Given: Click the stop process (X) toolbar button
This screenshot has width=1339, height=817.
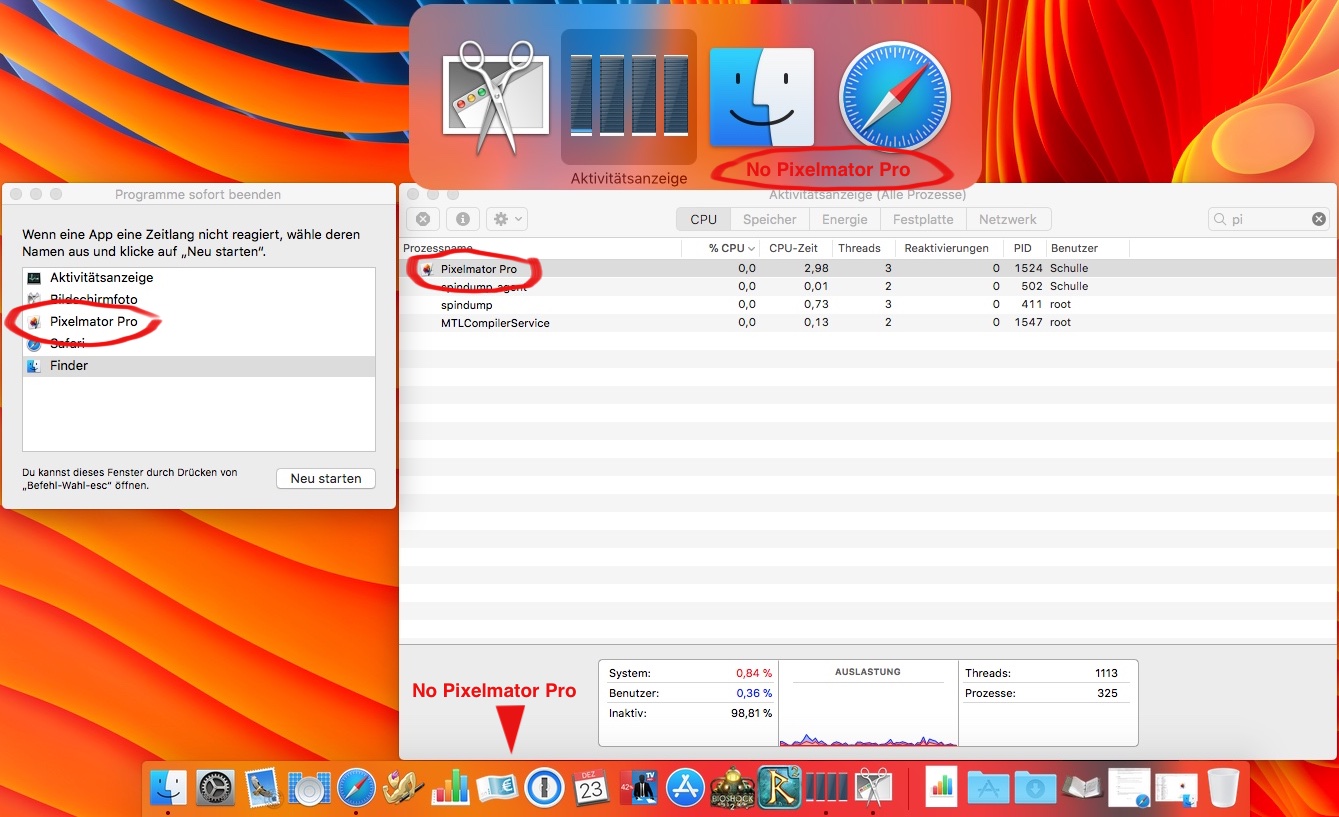Looking at the screenshot, I should tap(423, 219).
